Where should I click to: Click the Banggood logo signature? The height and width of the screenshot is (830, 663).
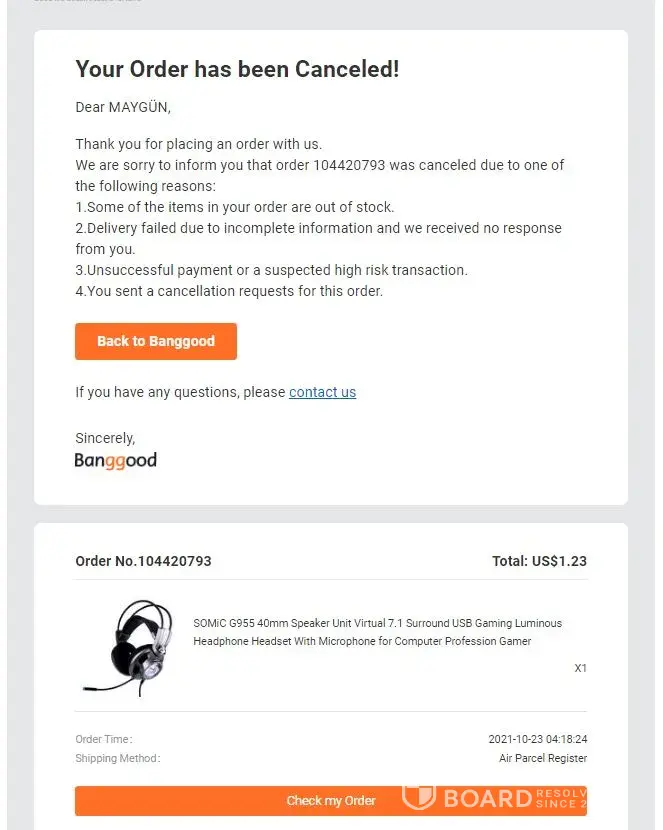pyautogui.click(x=116, y=461)
